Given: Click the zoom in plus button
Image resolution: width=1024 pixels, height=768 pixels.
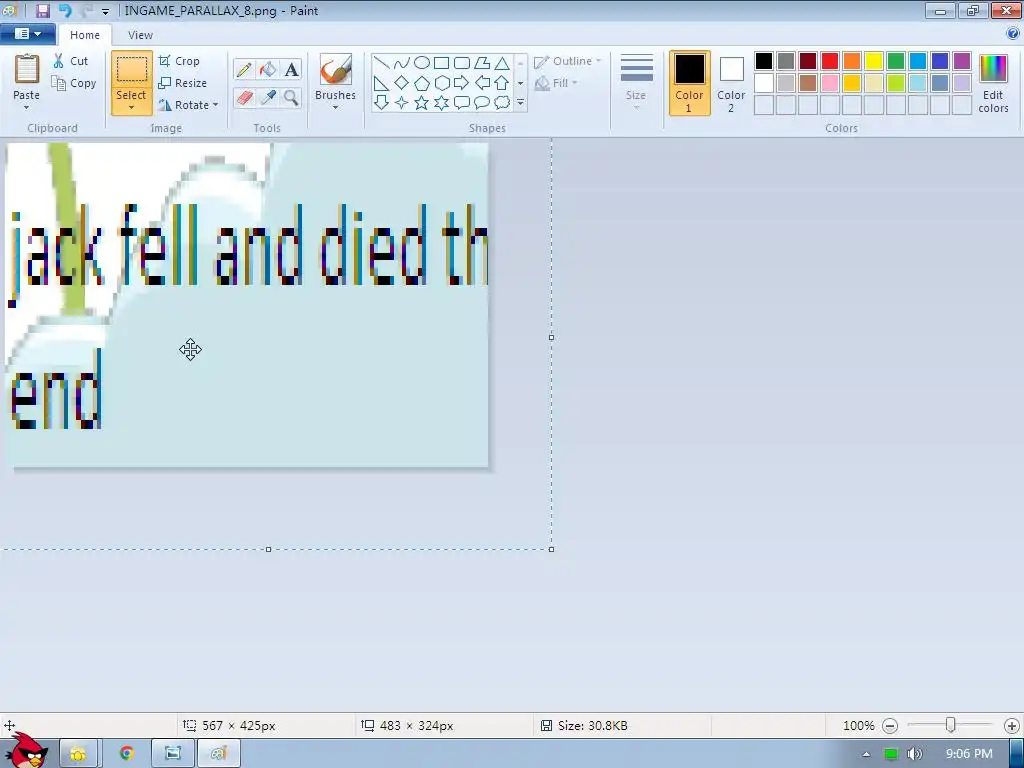Looking at the screenshot, I should [x=1012, y=726].
